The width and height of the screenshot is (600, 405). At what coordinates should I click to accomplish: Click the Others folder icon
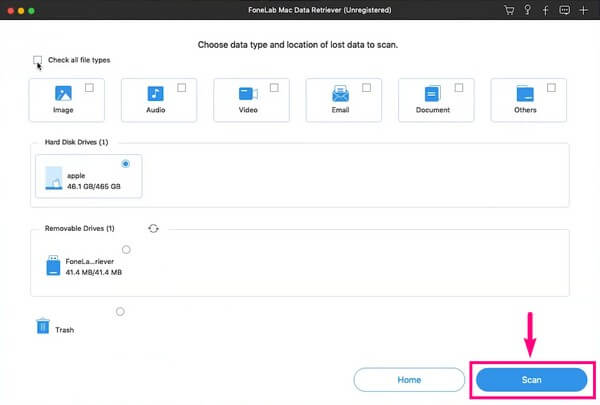click(x=525, y=93)
